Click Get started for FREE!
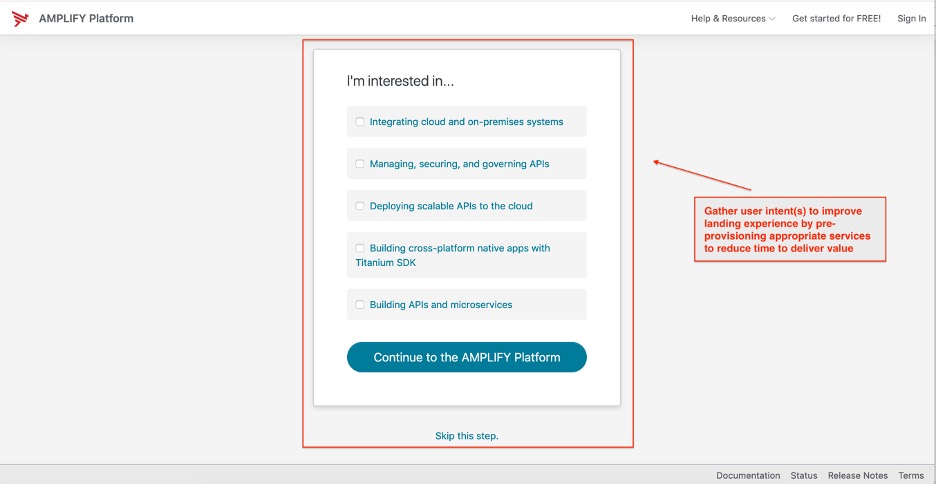The image size is (936, 484). (x=836, y=19)
